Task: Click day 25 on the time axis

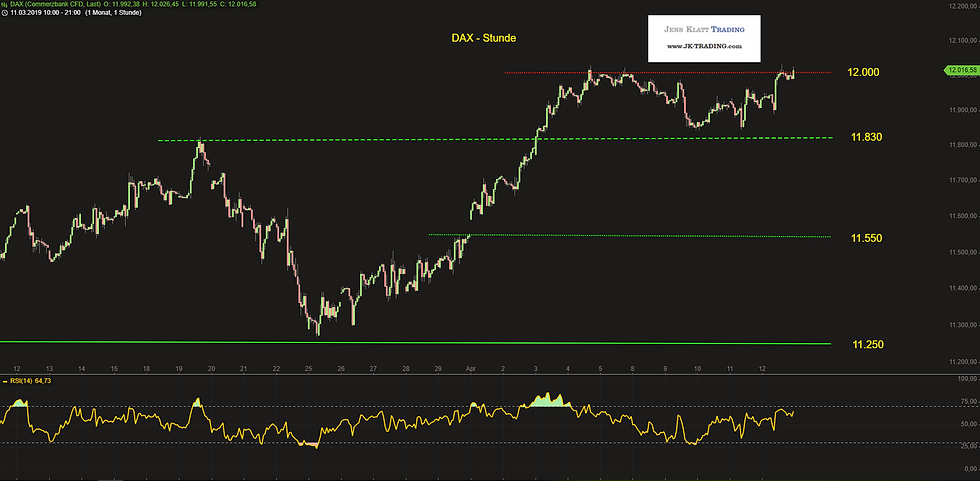Action: [308, 369]
